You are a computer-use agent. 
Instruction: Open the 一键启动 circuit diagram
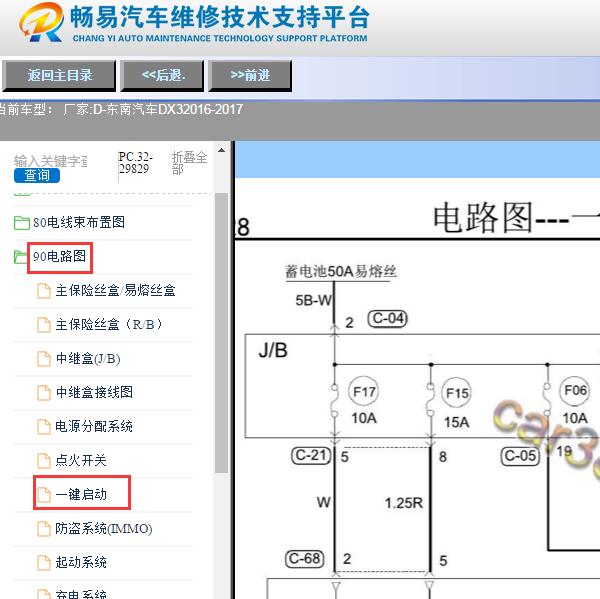coord(81,495)
